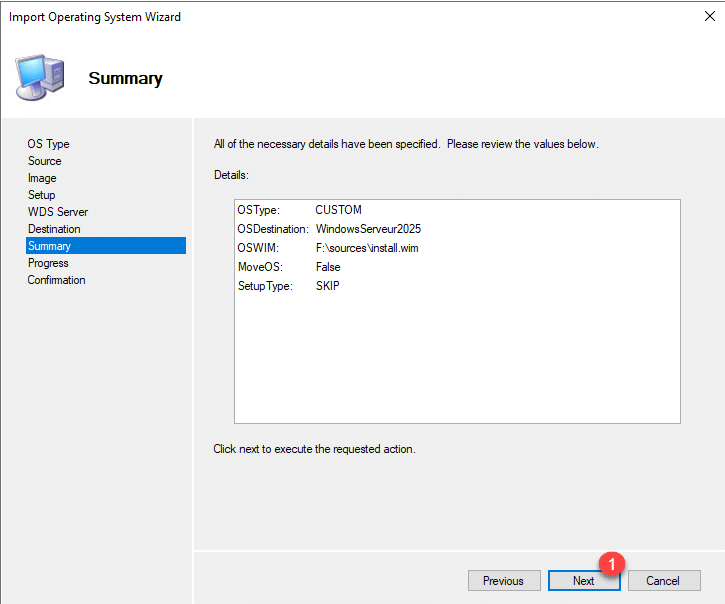Click the SetupType SKIP line

coord(290,286)
